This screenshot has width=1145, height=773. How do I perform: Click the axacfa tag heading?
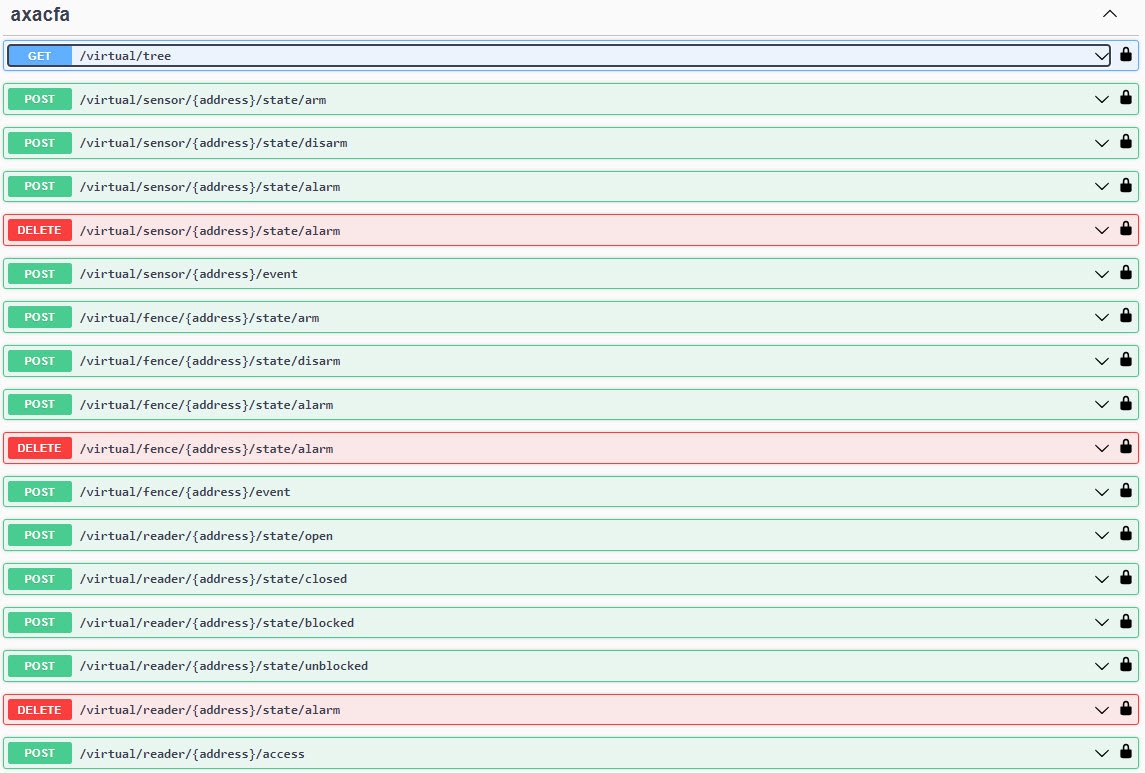pyautogui.click(x=40, y=15)
